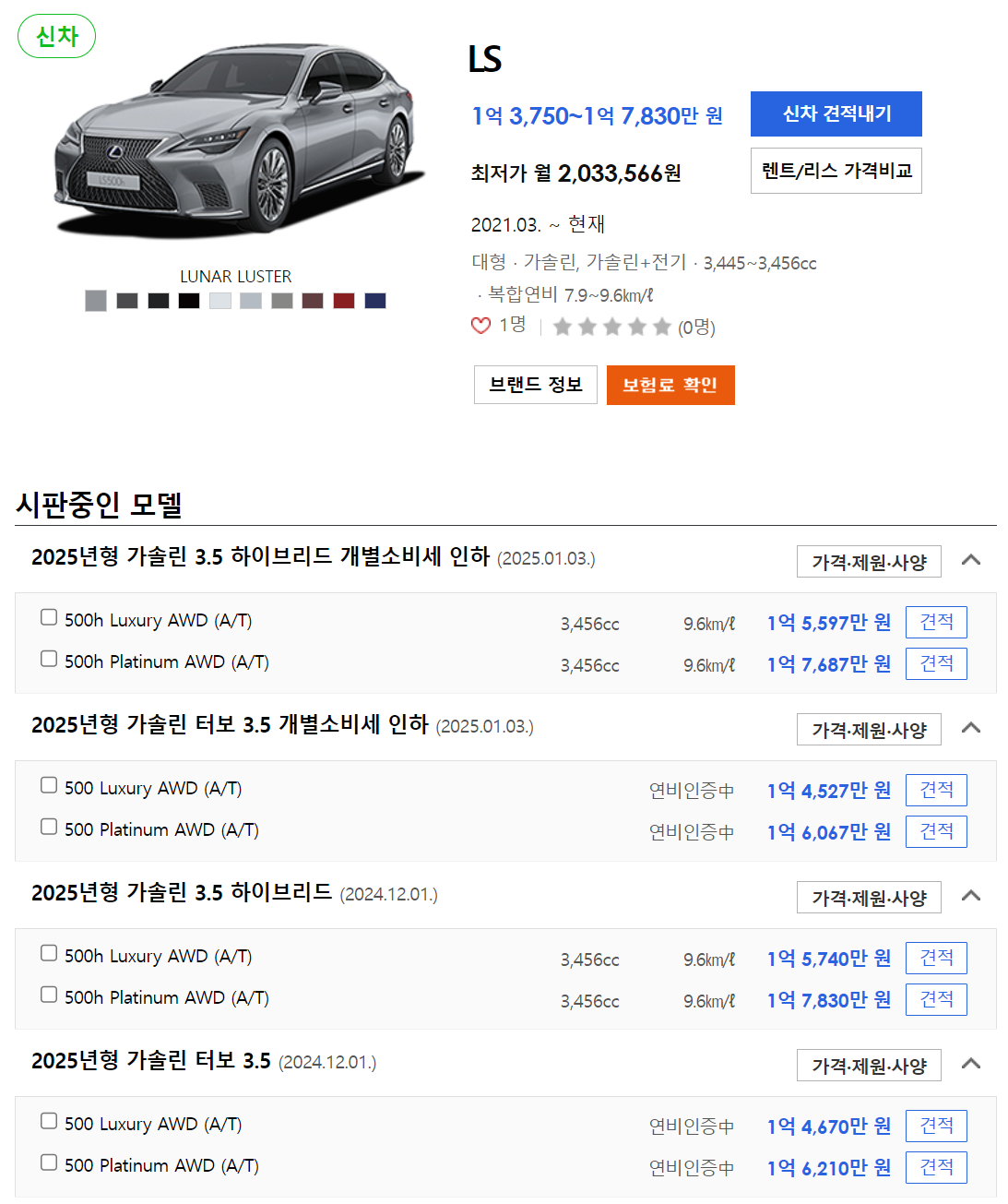
Task: Click 견적 for the 1억 6,210만 원 trim
Action: pos(936,1167)
